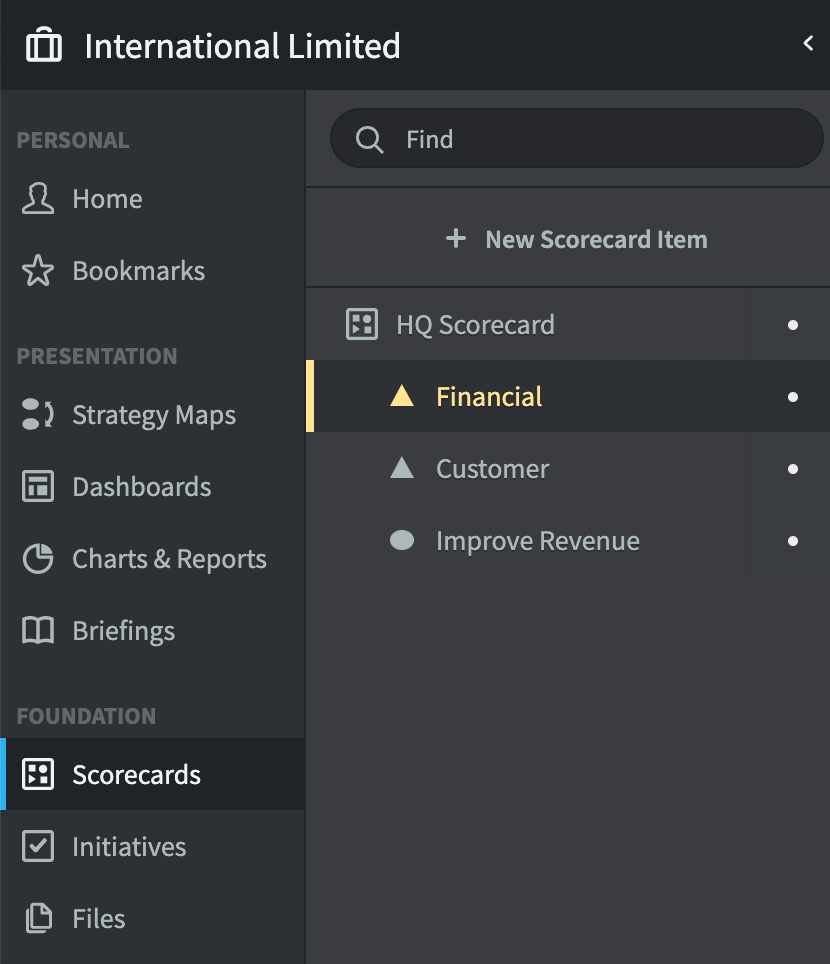Click the Customer perspective triangle
The width and height of the screenshot is (830, 964).
tap(402, 468)
